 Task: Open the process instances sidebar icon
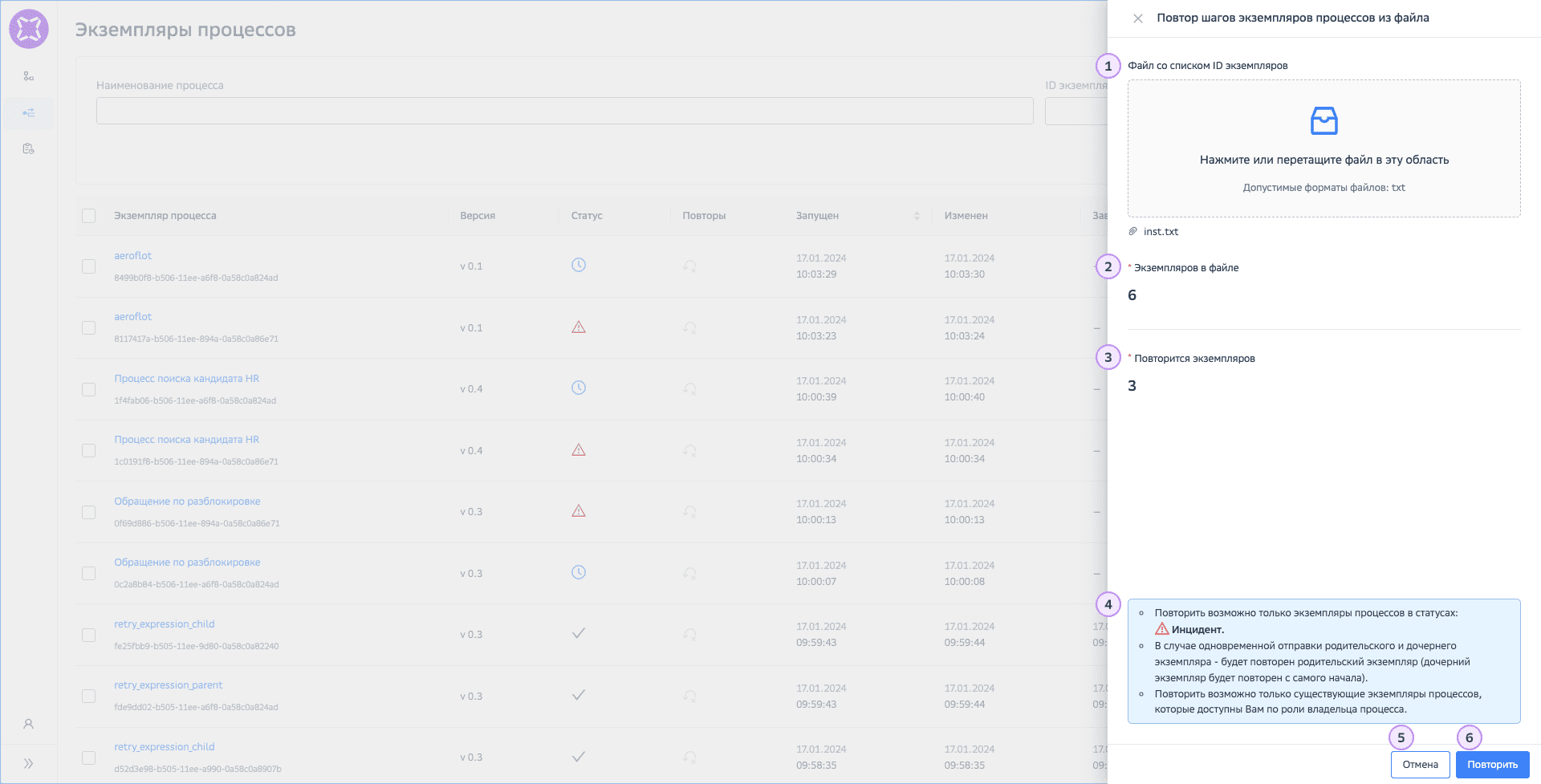tap(29, 113)
